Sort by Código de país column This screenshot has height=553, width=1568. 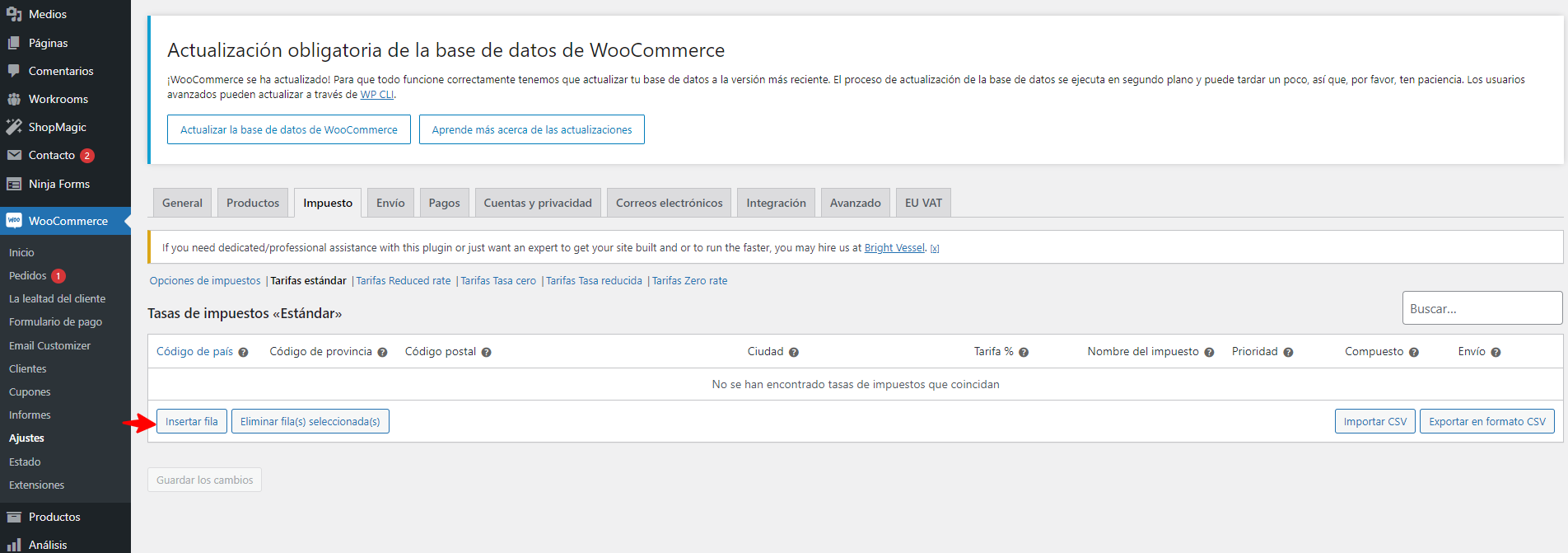click(194, 352)
